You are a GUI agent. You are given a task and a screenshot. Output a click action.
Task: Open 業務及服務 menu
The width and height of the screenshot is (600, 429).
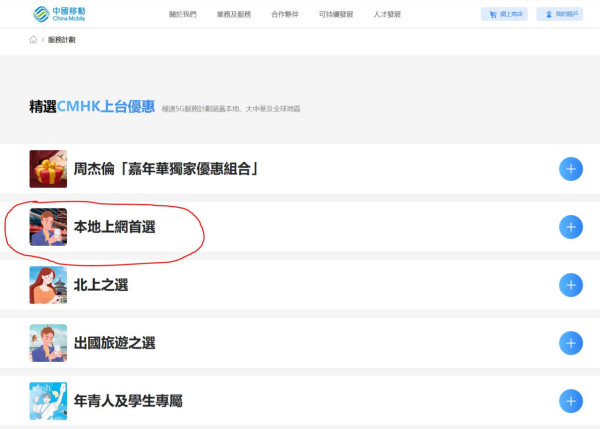point(234,15)
